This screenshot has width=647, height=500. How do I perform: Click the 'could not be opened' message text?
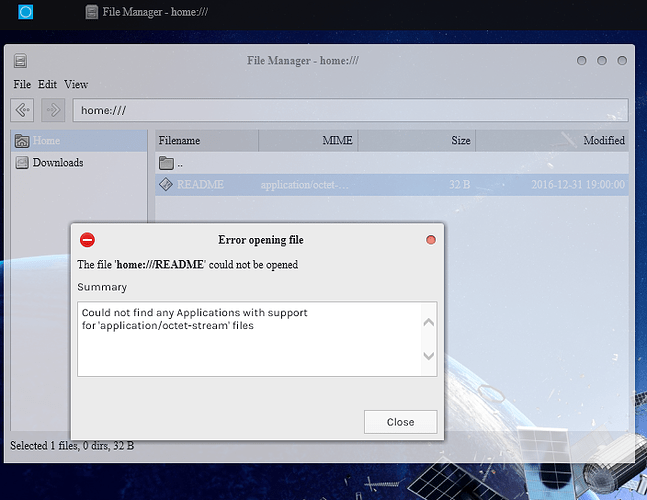point(253,264)
